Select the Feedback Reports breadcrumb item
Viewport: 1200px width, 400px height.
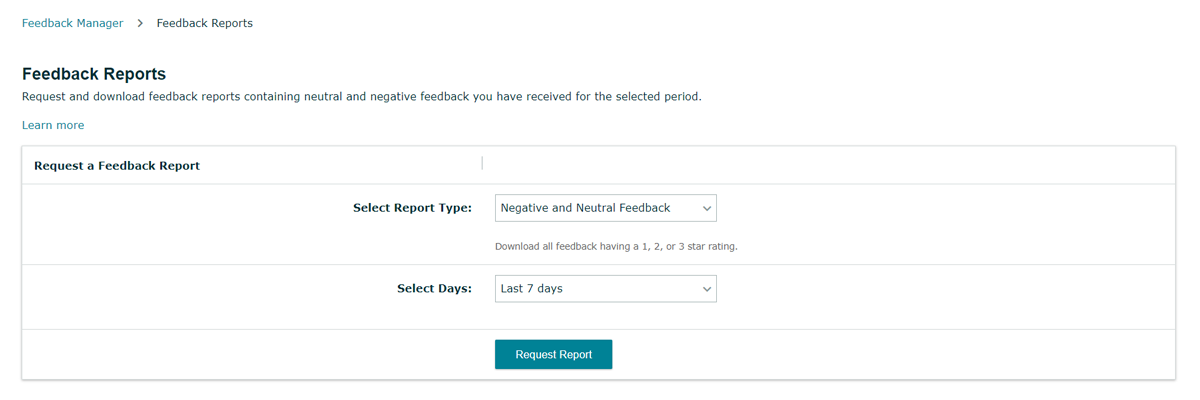pyautogui.click(x=204, y=23)
